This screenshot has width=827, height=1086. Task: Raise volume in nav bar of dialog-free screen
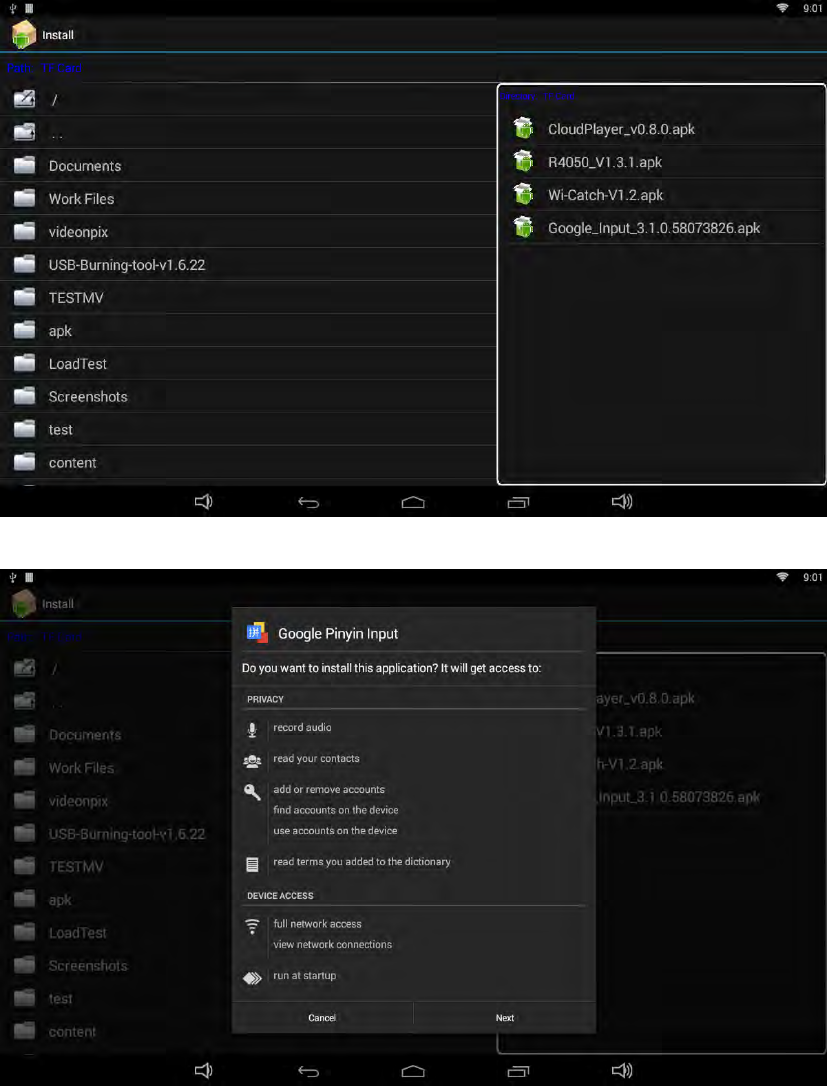pyautogui.click(x=622, y=501)
